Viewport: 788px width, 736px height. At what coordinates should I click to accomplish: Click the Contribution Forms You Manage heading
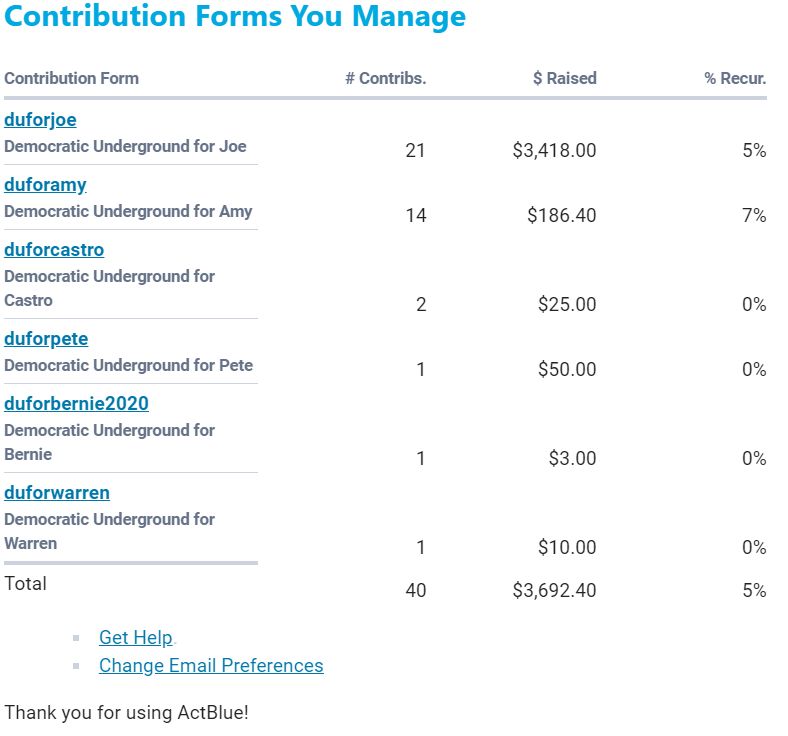[x=235, y=17]
